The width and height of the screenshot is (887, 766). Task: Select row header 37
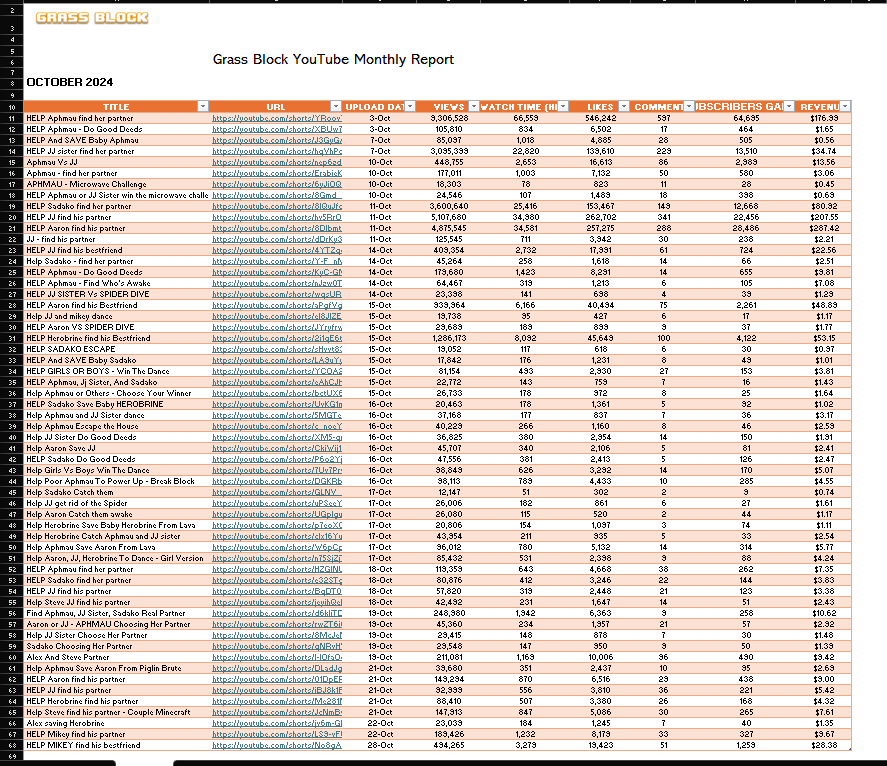[x=12, y=404]
